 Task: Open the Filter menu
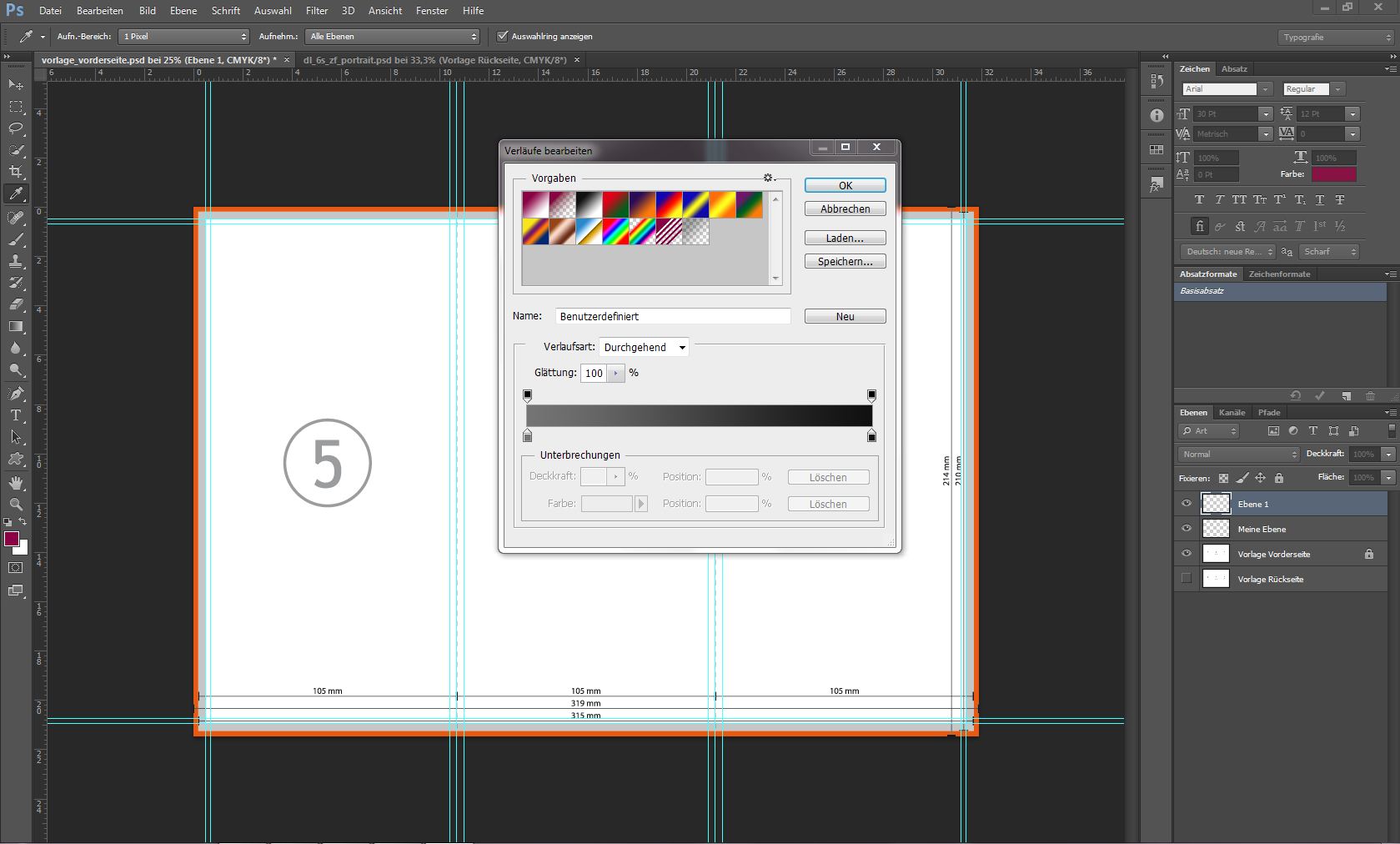click(316, 11)
